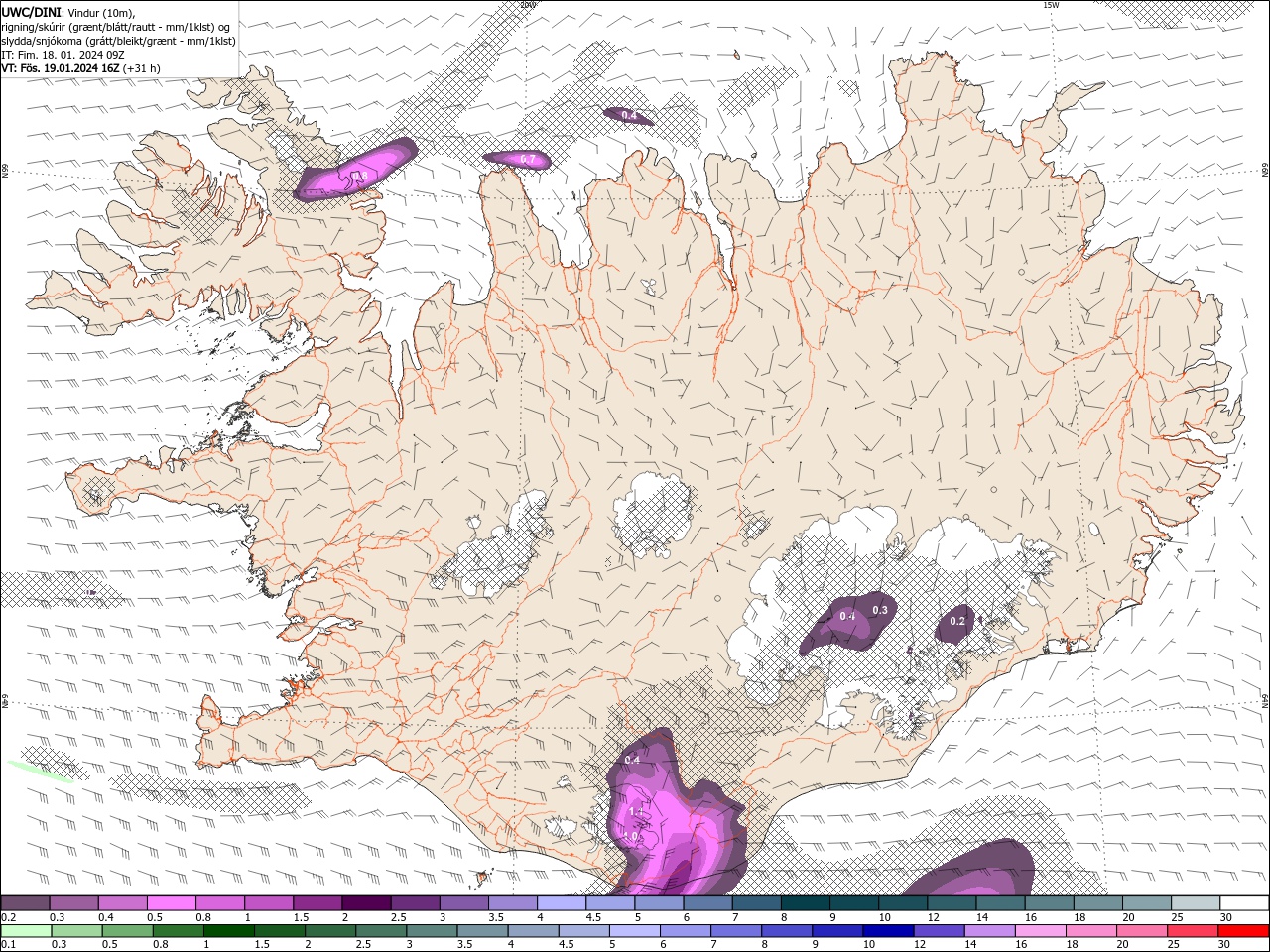Select the 'Vindur (10m)' parameter text
The height and width of the screenshot is (952, 1270).
point(100,12)
